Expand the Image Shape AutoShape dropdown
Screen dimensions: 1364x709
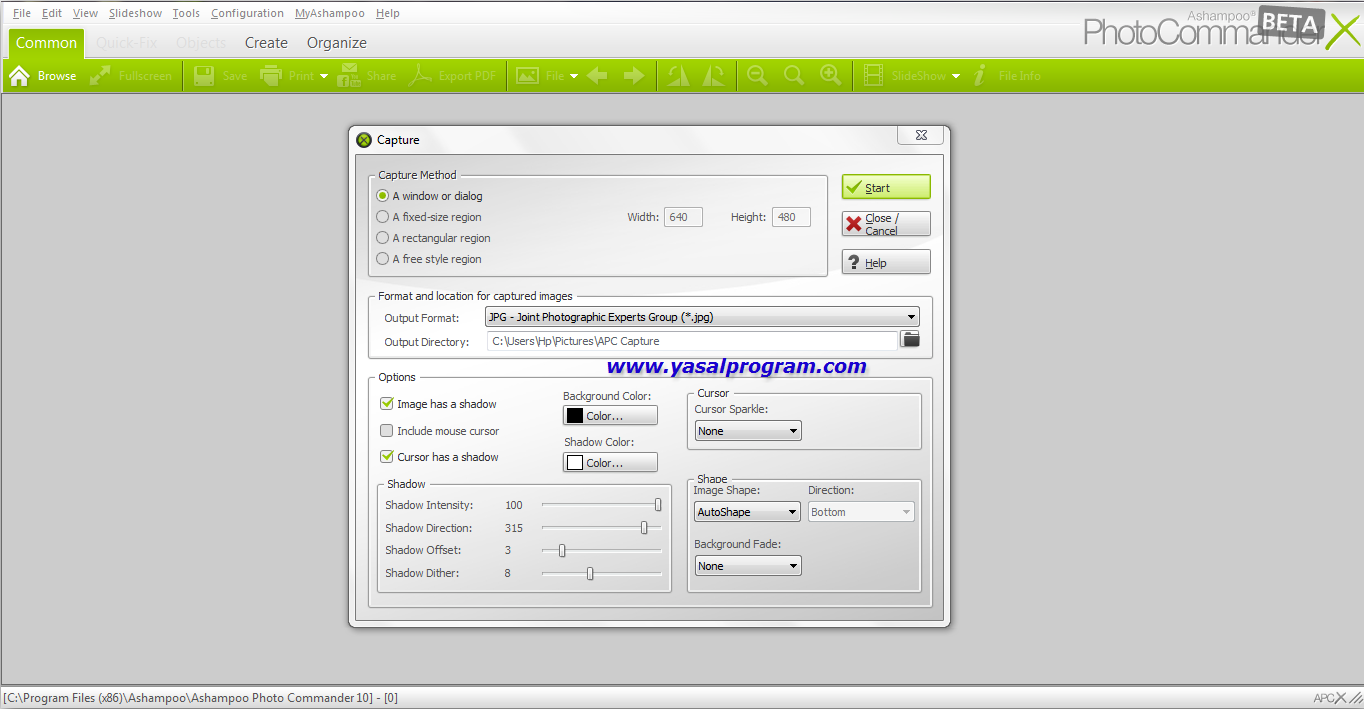pyautogui.click(x=748, y=512)
